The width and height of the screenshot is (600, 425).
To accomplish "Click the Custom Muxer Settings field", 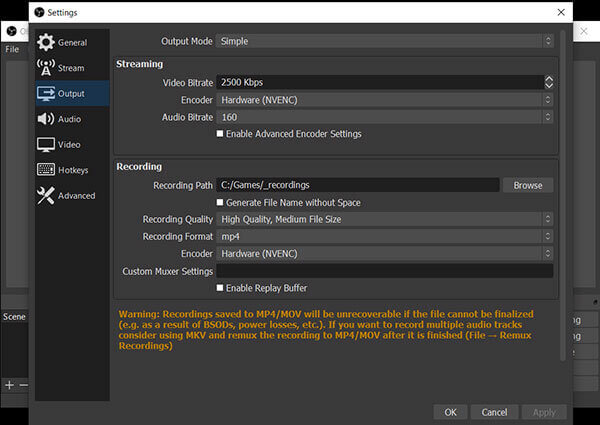I will click(x=385, y=271).
